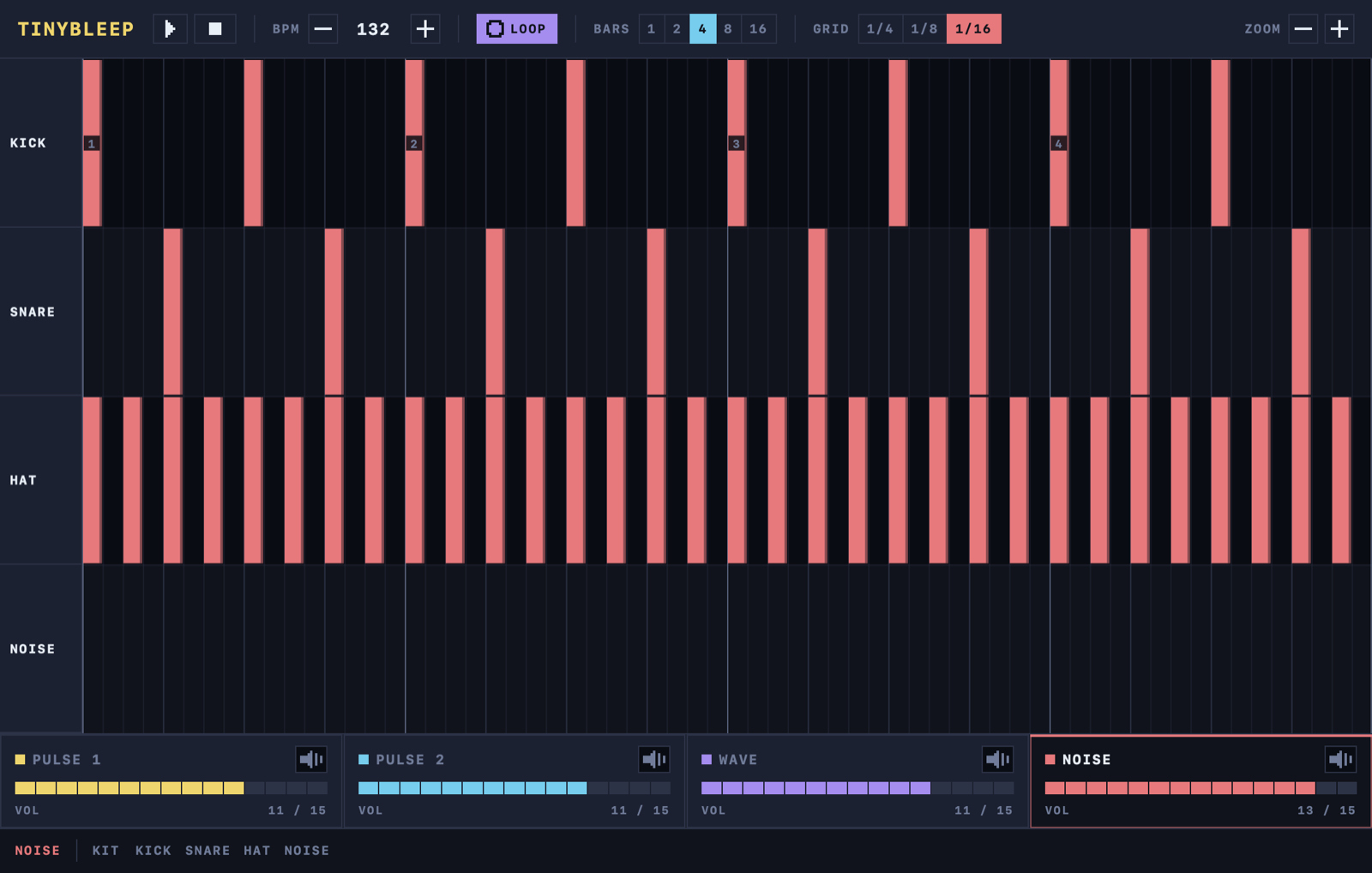This screenshot has height=873, width=1372.
Task: Set pattern length to 8 bars
Action: 728,28
